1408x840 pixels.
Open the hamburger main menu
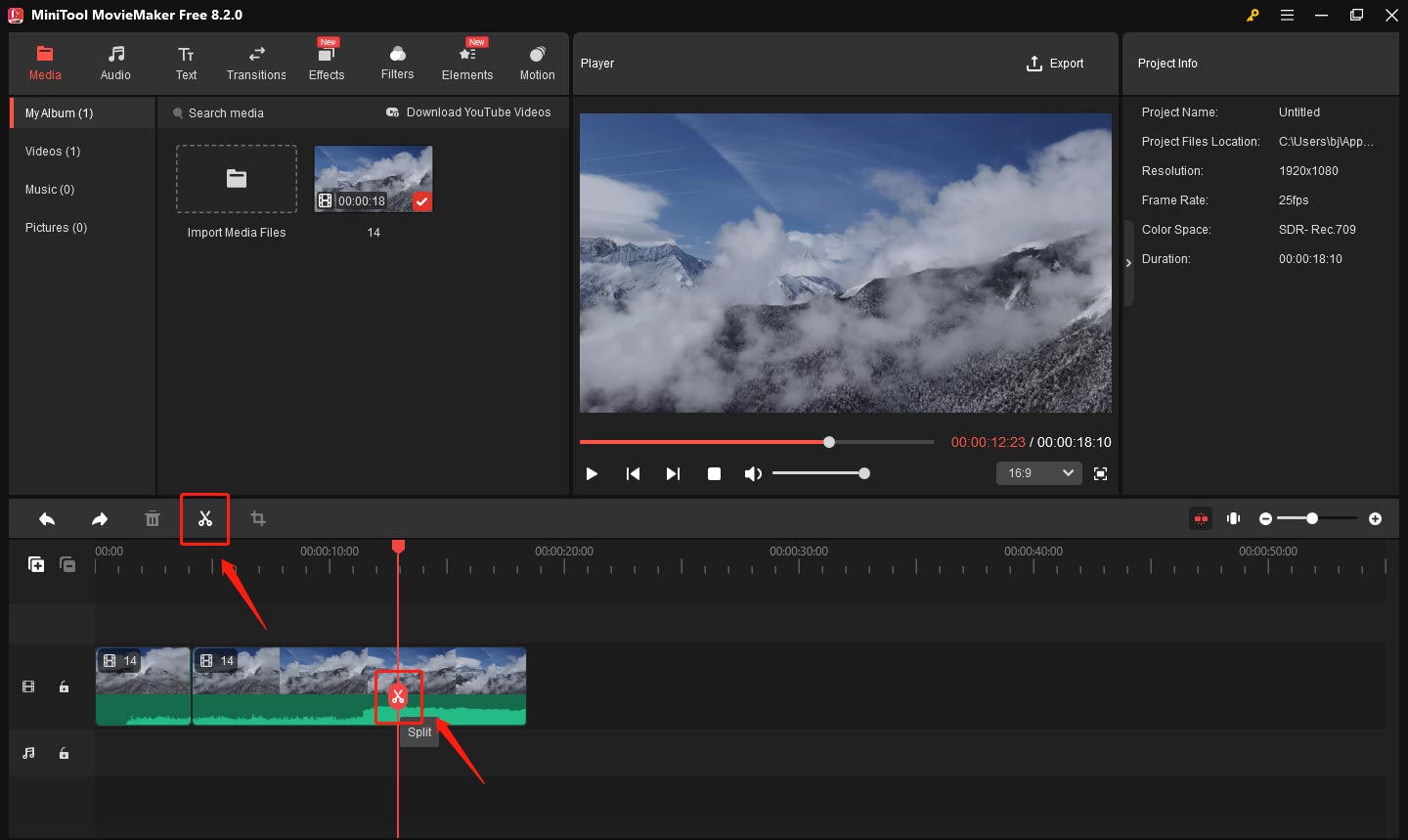pos(1287,15)
